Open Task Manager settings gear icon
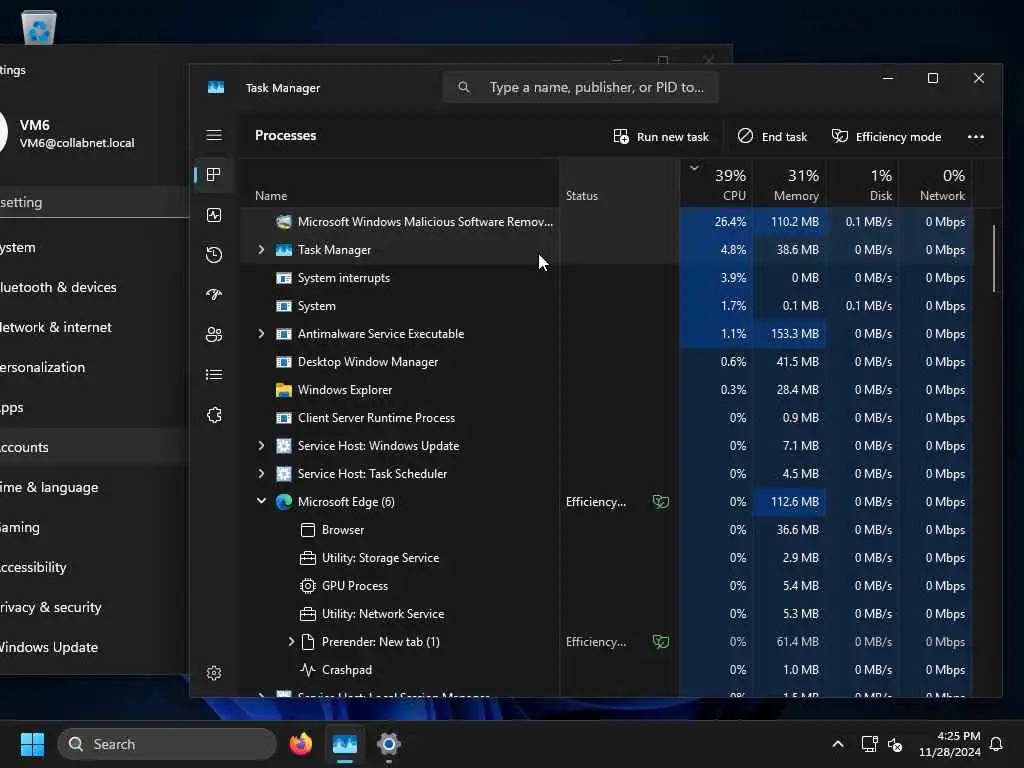 214,673
